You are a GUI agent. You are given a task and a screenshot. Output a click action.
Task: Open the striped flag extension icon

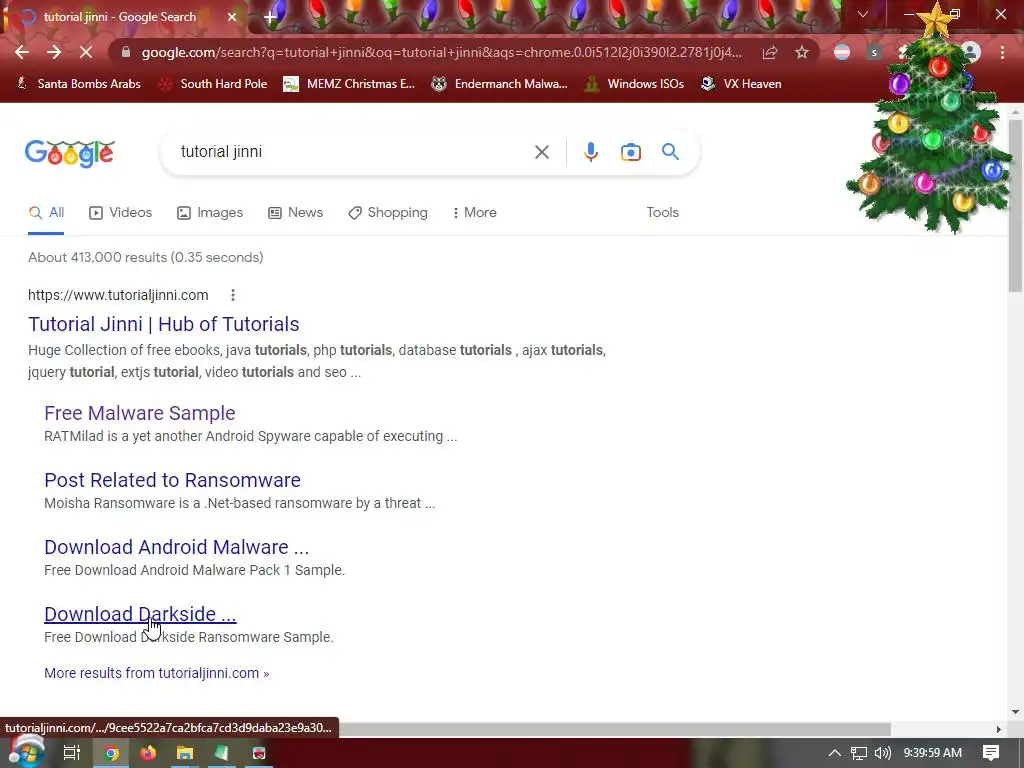click(842, 52)
